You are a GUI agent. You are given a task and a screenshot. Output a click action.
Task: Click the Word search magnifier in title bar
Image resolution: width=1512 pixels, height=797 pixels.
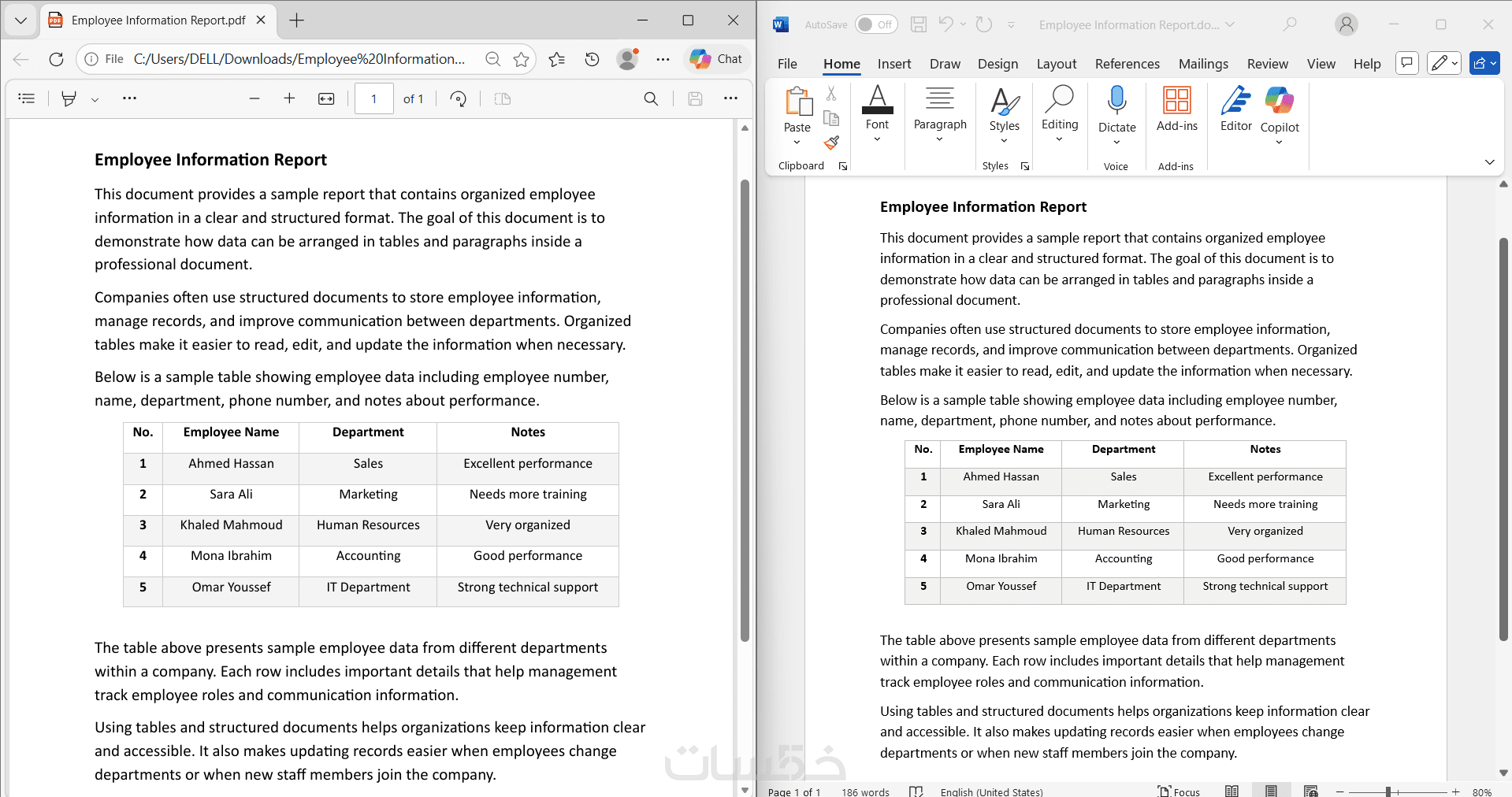(x=1290, y=24)
